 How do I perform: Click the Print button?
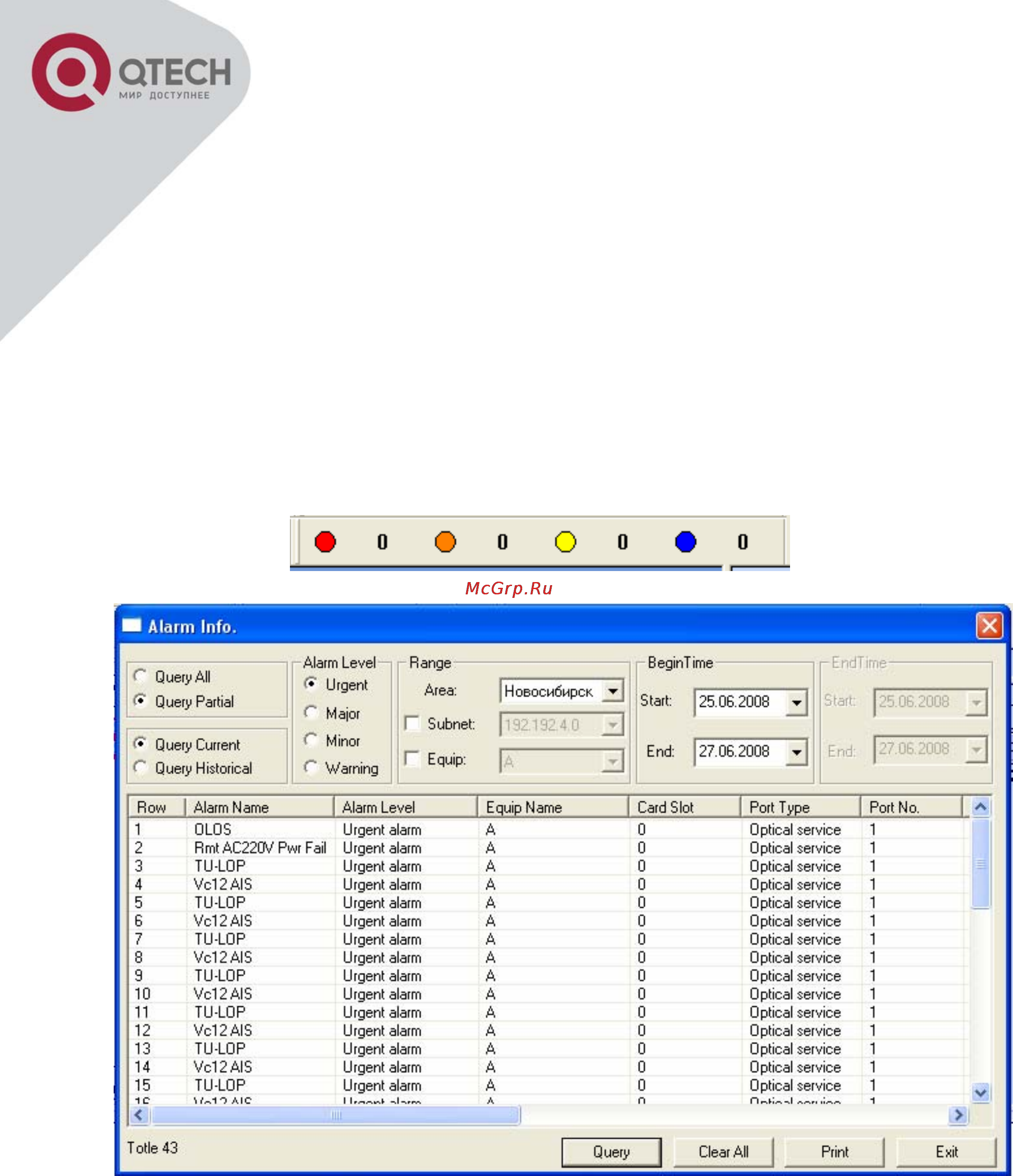pyautogui.click(x=834, y=1152)
